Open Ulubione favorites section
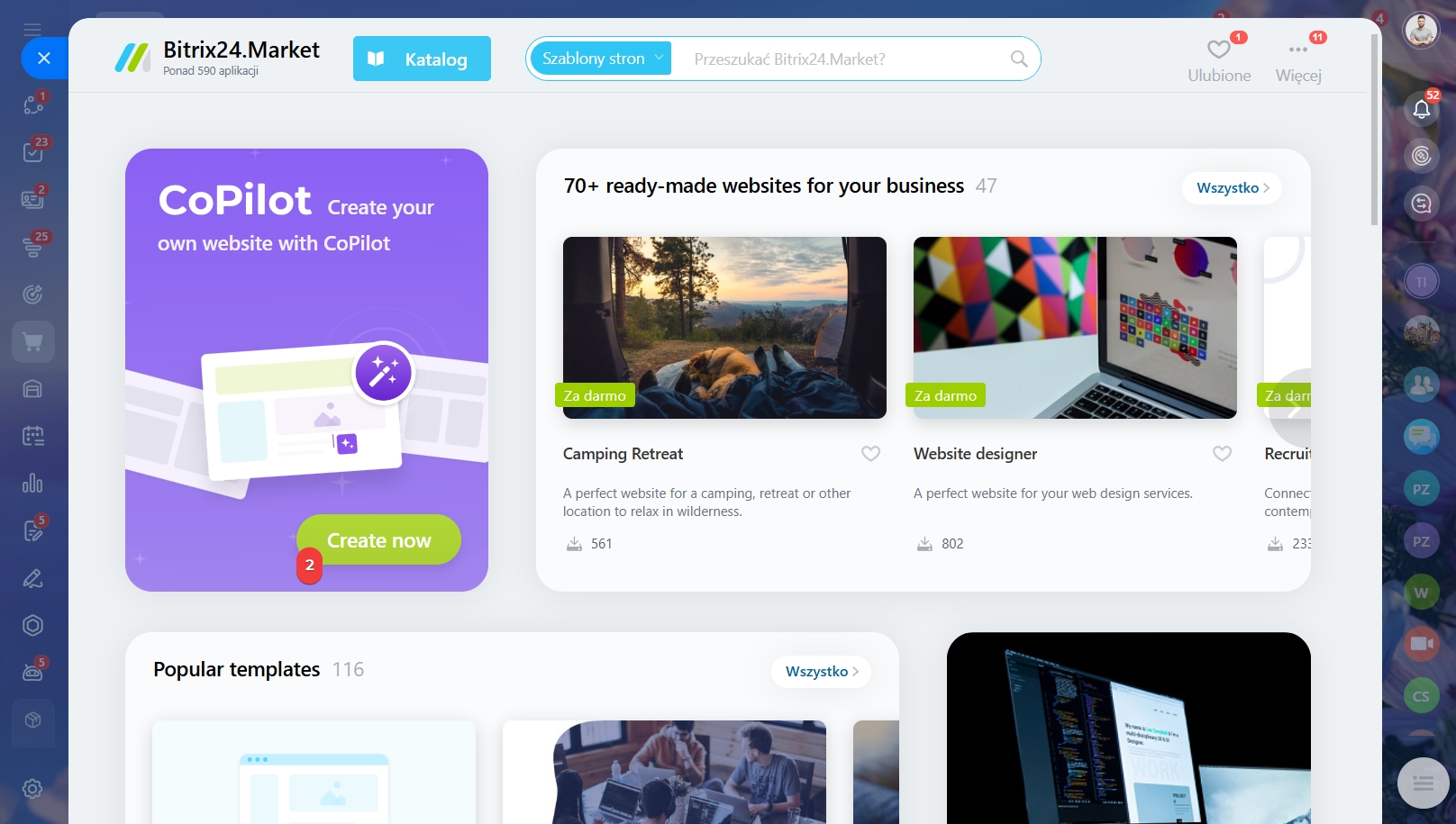 1219,61
